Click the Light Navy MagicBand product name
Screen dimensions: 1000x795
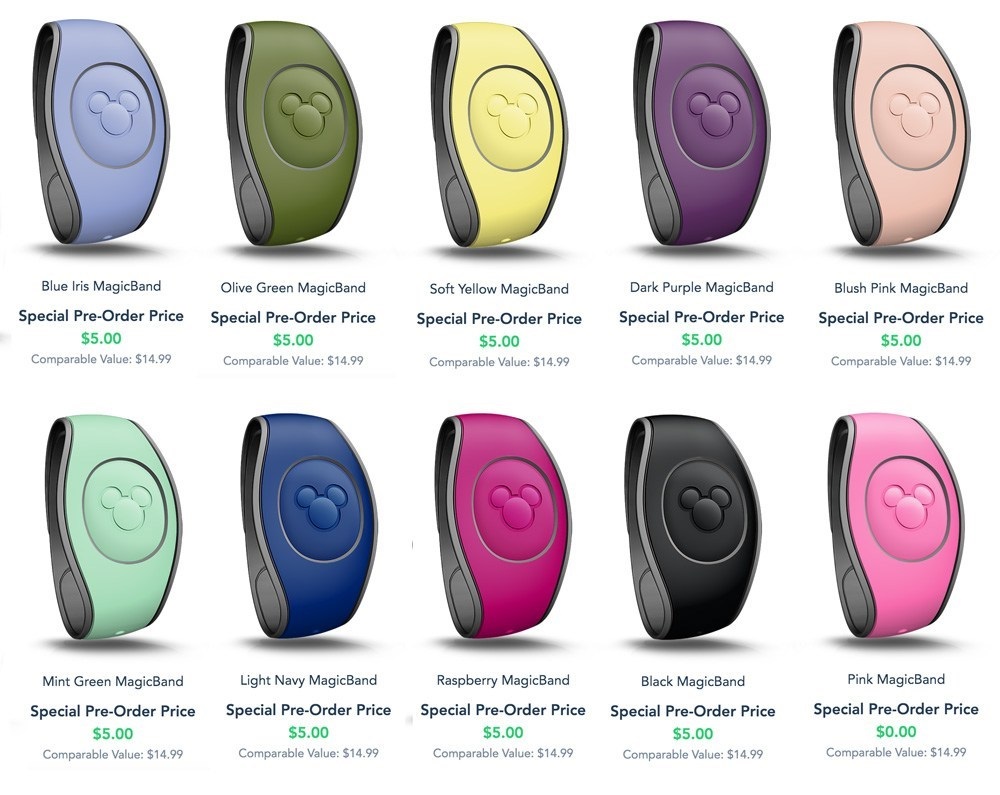click(309, 680)
